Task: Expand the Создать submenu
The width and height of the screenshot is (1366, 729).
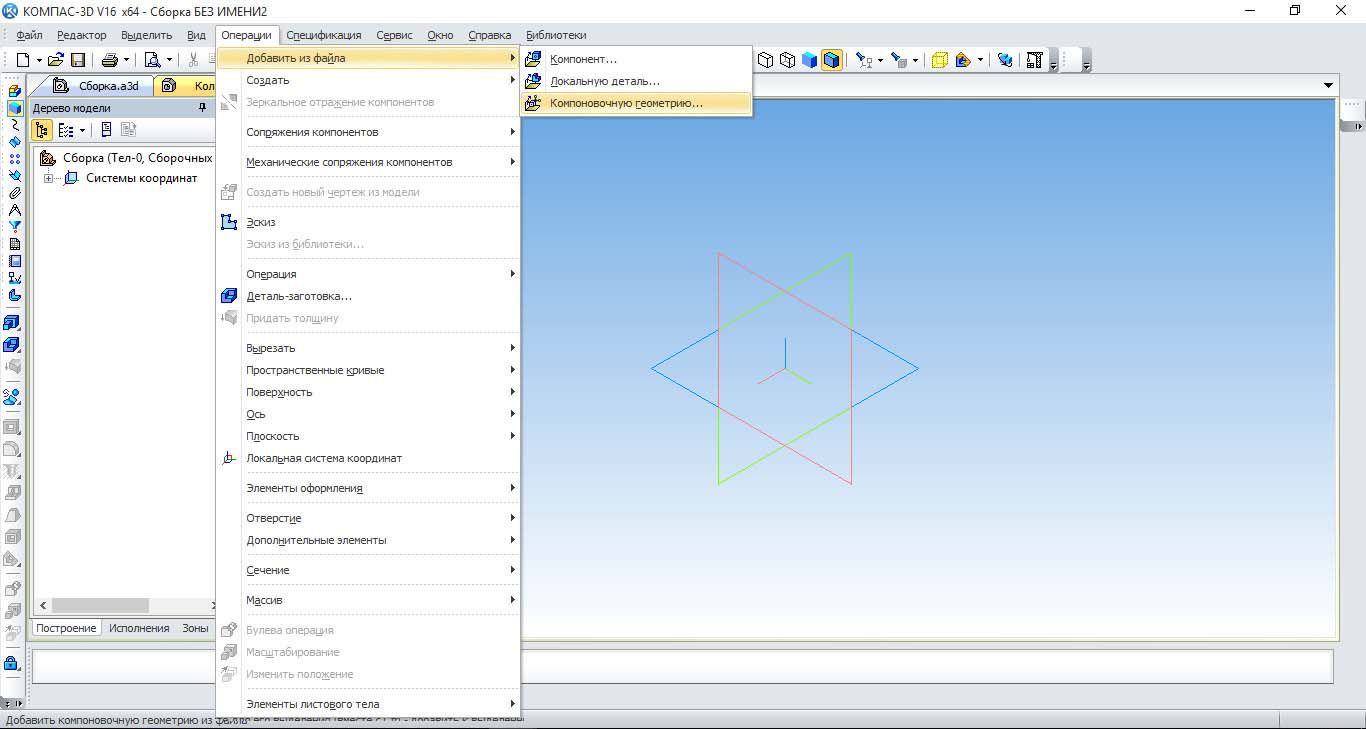Action: pos(368,80)
